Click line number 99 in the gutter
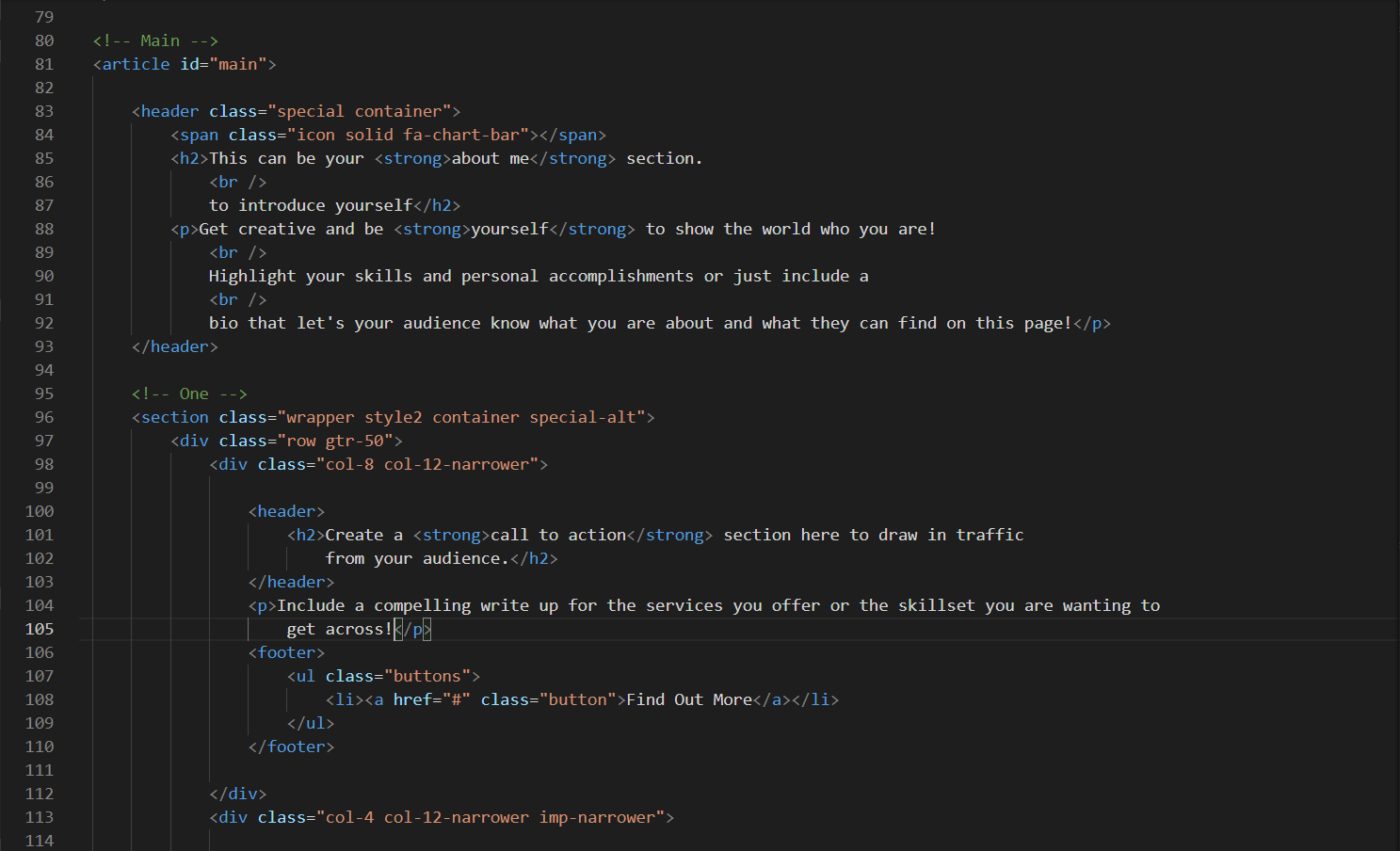1400x851 pixels. [44, 488]
